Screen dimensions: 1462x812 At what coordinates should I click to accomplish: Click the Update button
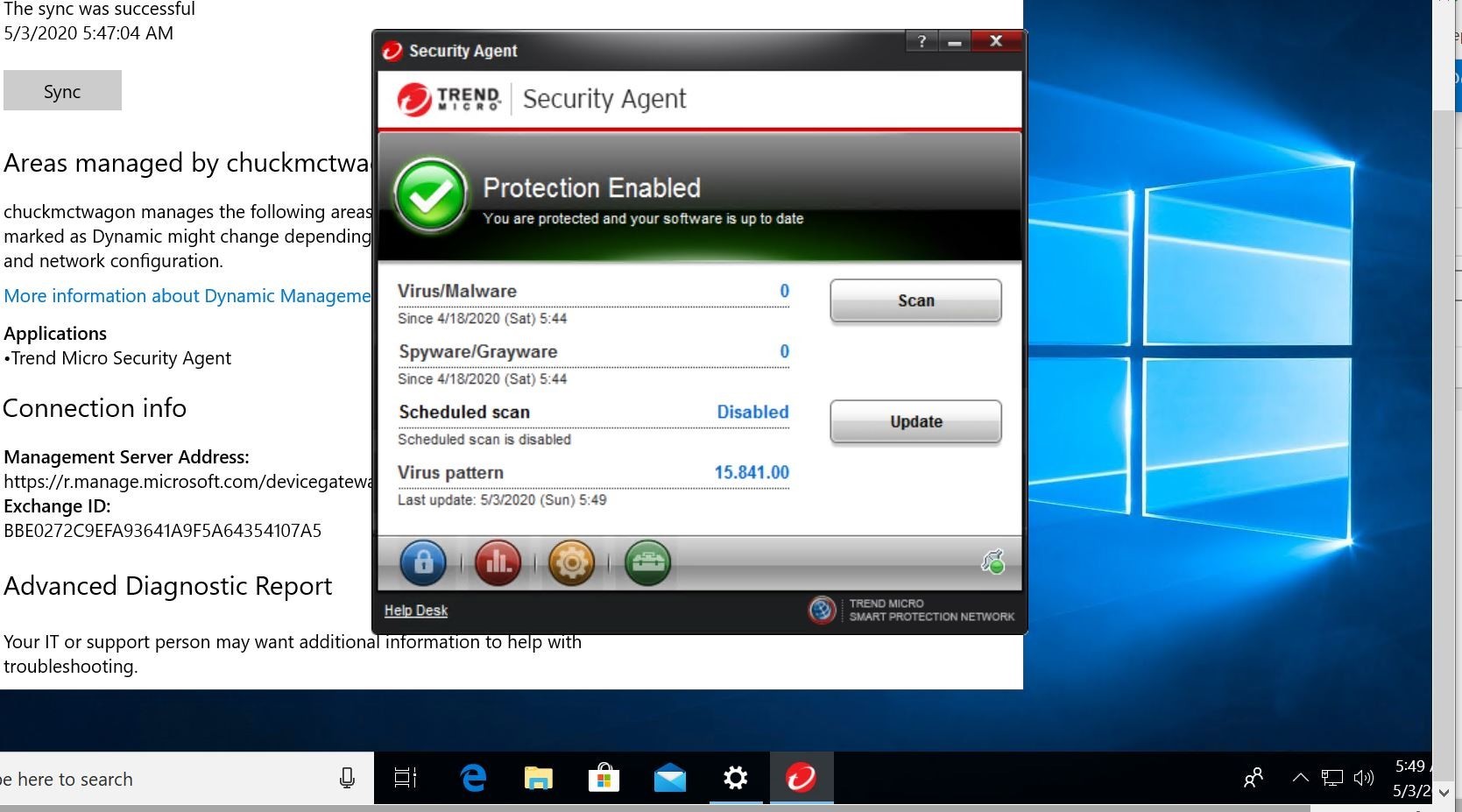click(915, 421)
